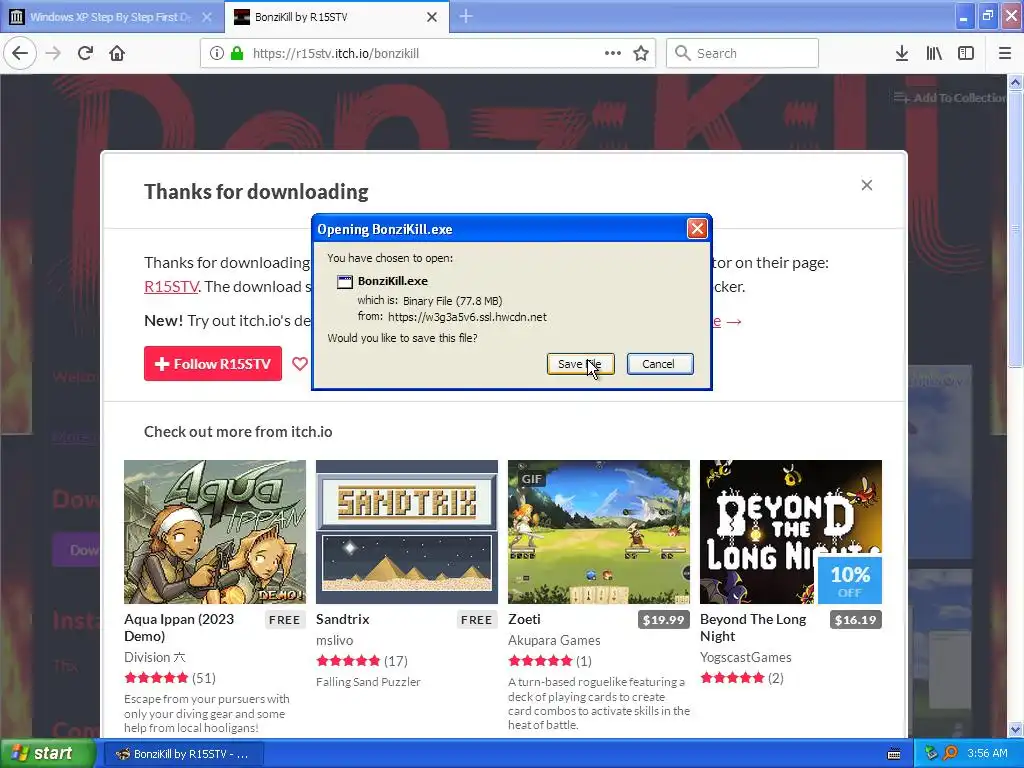
Task: Close the Opening BonziKill.exe dialog with X
Action: click(697, 229)
